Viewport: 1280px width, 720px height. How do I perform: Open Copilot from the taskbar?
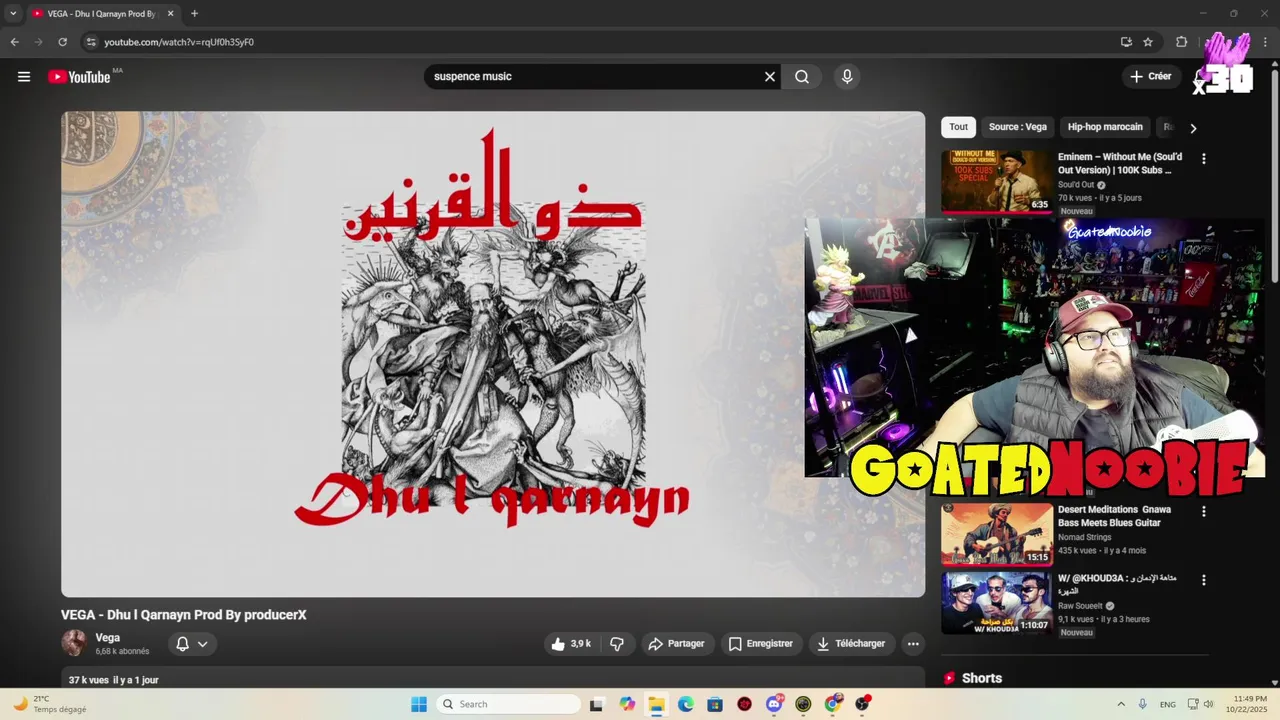[x=627, y=704]
